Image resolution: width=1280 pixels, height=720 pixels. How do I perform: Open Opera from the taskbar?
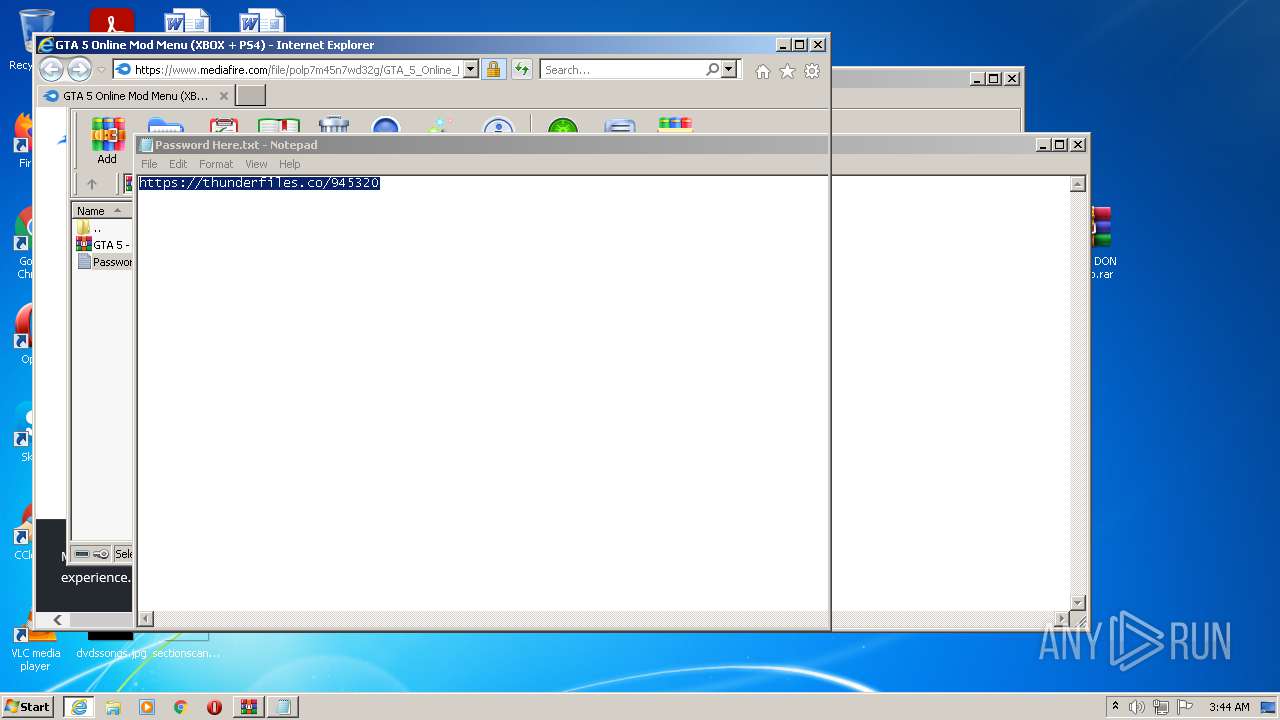coord(214,707)
